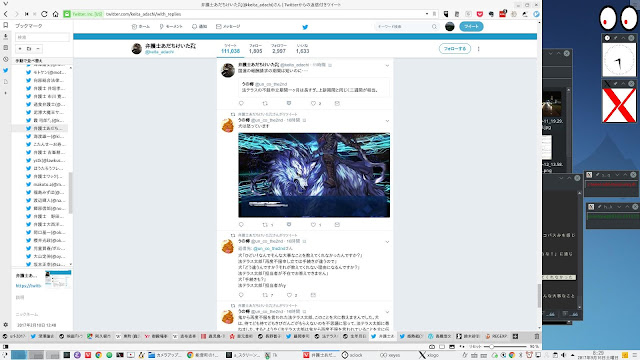
Task: Toggle tab tiling icon in status bar
Action: (x=442, y=347)
